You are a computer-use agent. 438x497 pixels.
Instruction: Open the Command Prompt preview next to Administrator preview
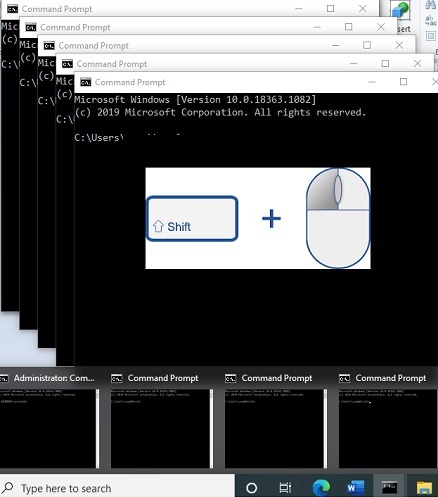coord(162,429)
